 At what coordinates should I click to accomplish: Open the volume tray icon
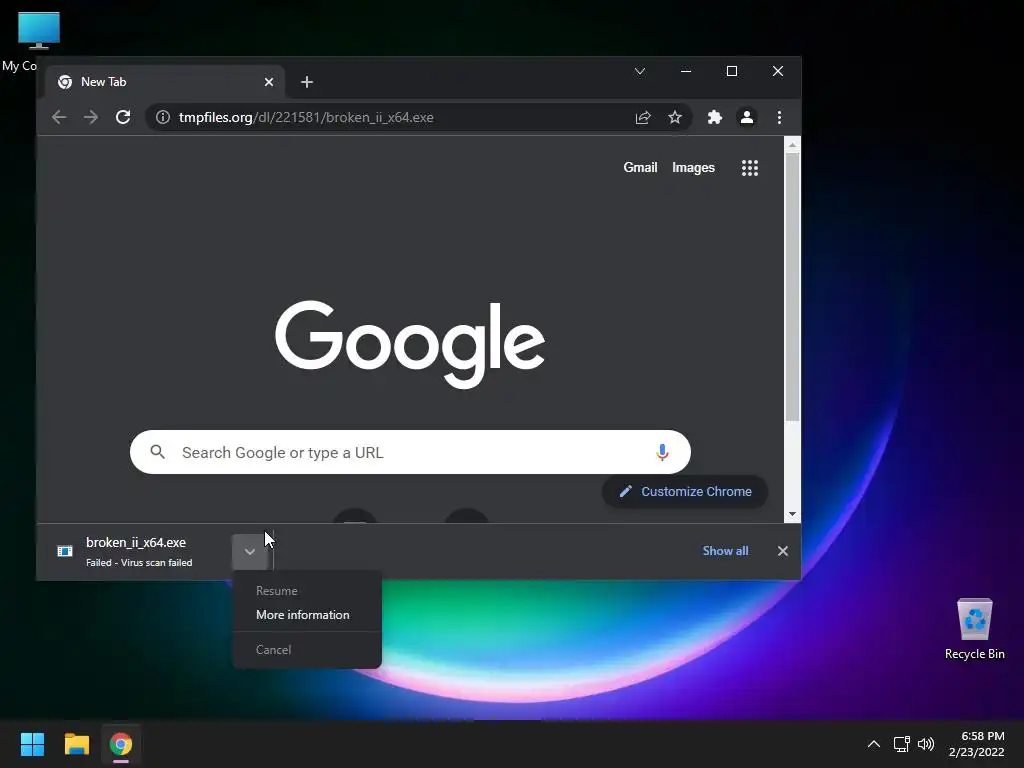click(926, 744)
